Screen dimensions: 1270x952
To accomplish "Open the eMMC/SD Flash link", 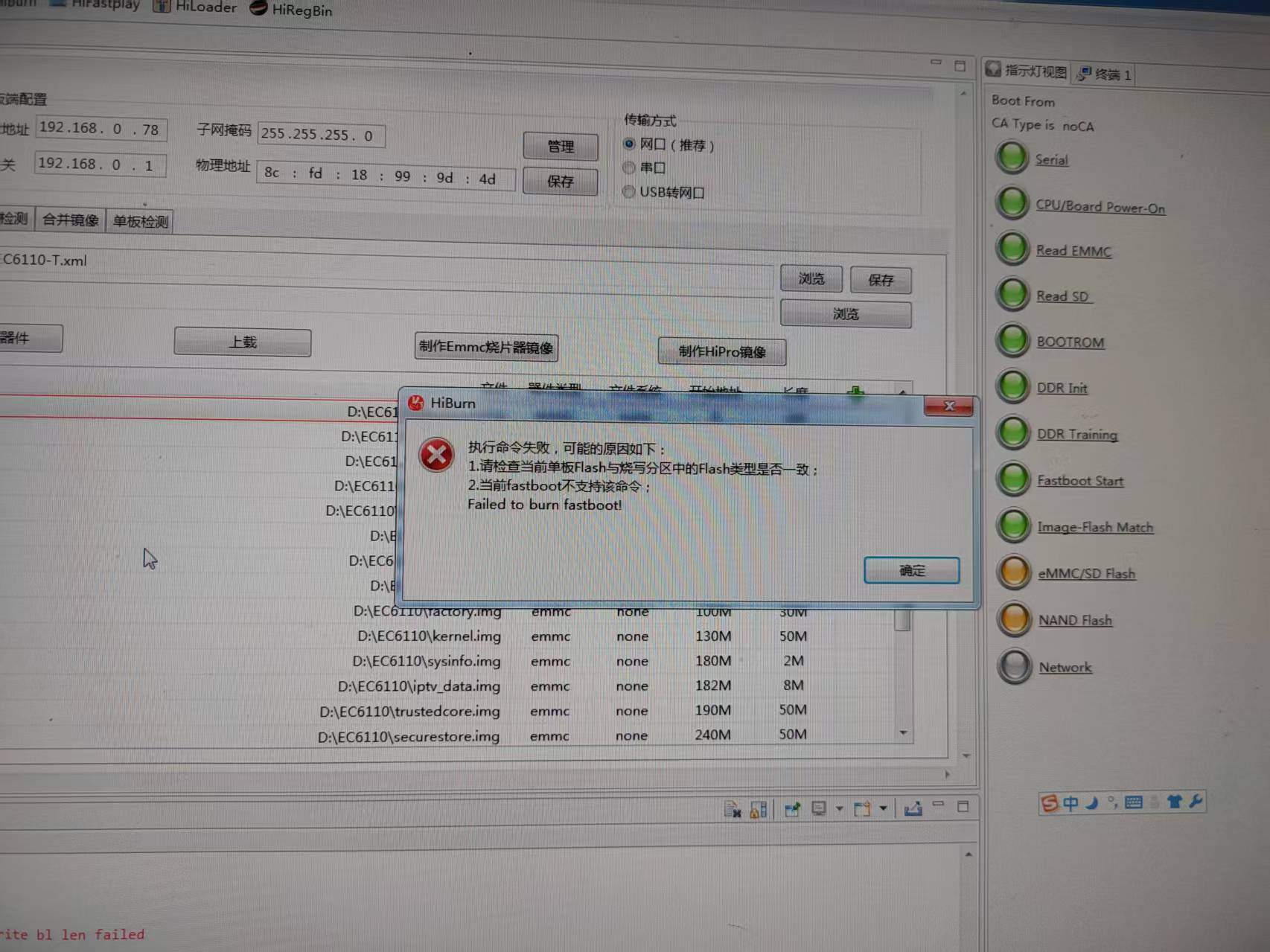I will [x=1086, y=573].
